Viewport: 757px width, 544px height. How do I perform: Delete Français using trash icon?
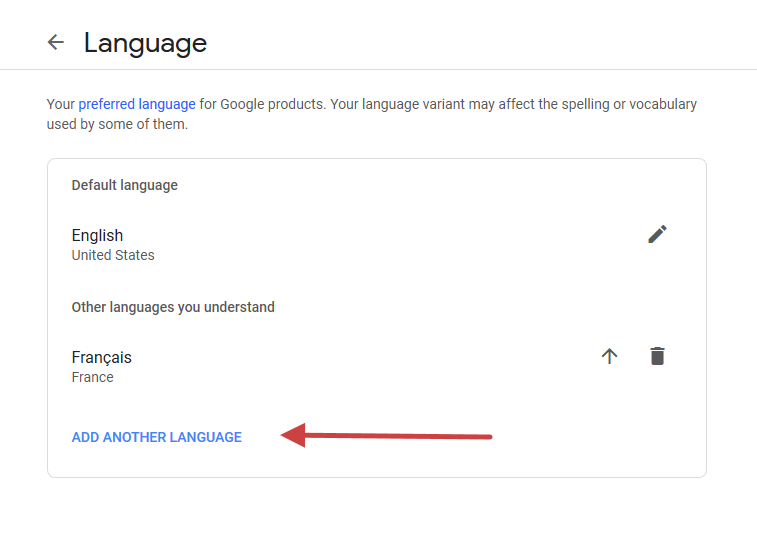657,356
